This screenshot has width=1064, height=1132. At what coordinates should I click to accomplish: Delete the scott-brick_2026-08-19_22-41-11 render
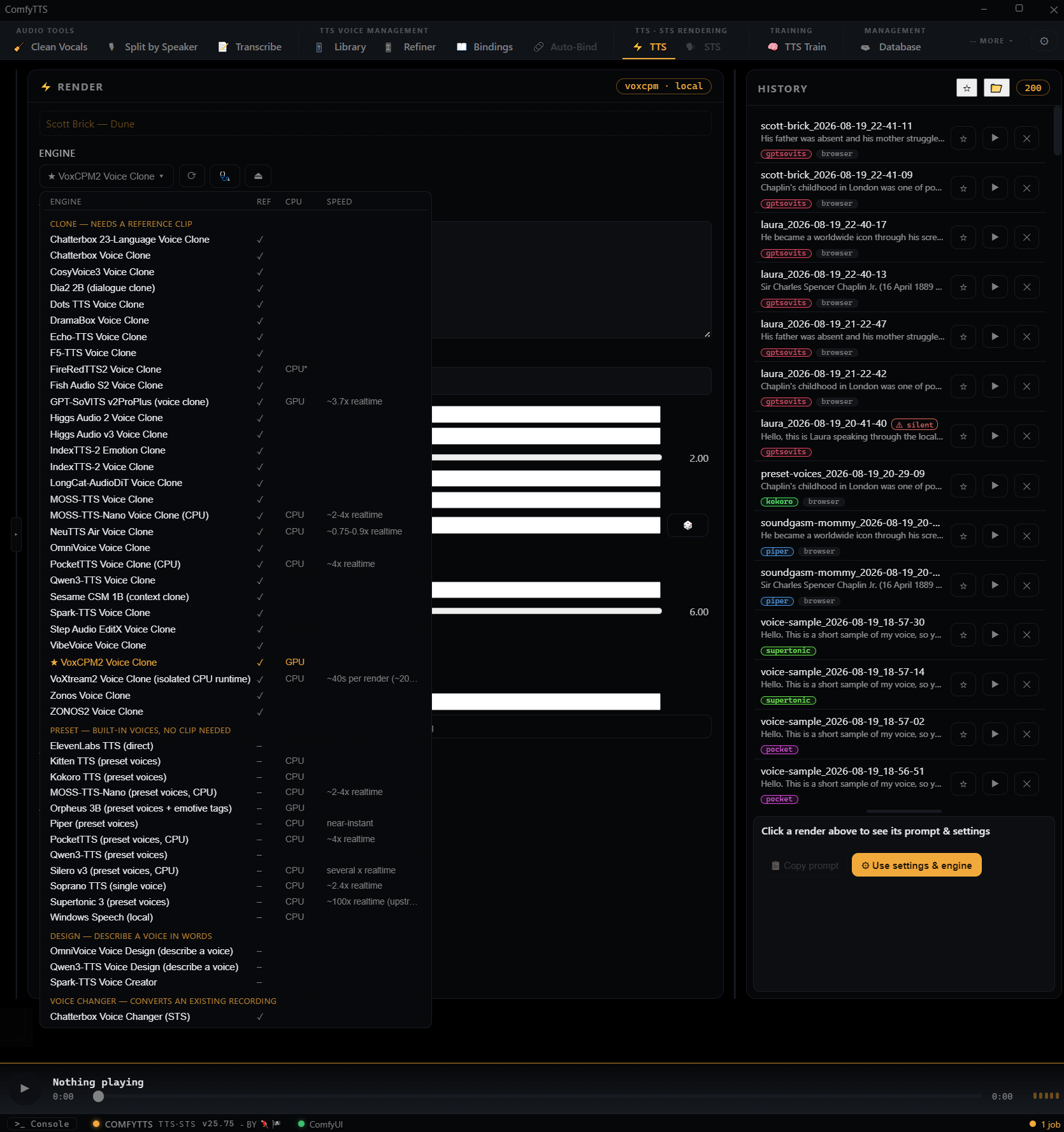[1026, 138]
